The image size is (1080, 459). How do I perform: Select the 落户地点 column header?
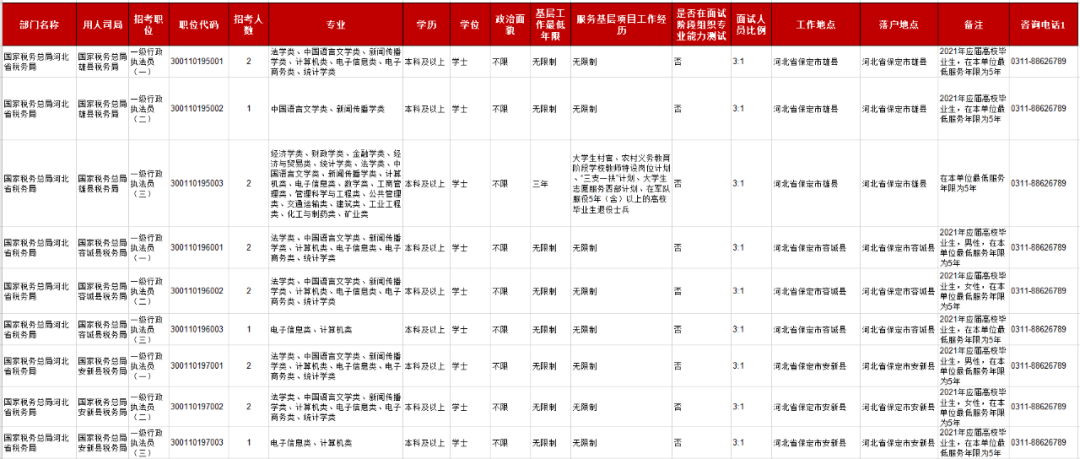[899, 24]
